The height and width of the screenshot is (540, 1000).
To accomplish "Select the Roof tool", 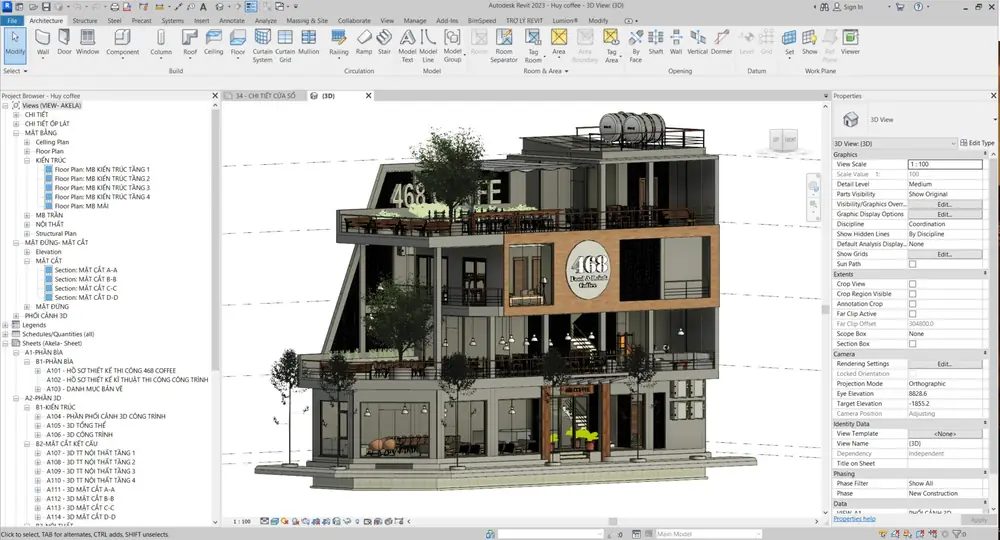I will pyautogui.click(x=189, y=43).
